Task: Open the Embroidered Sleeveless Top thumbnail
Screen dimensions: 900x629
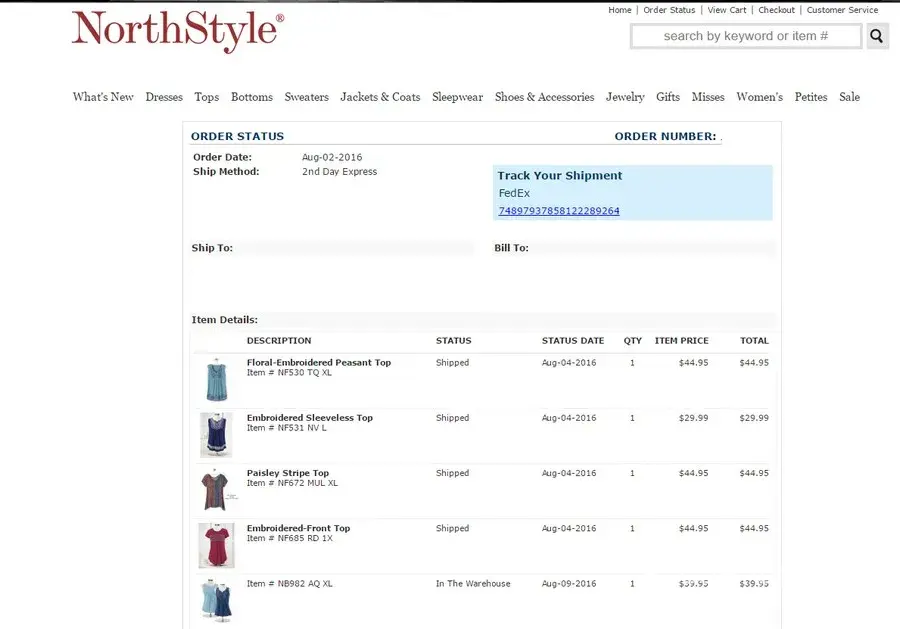Action: tap(216, 435)
